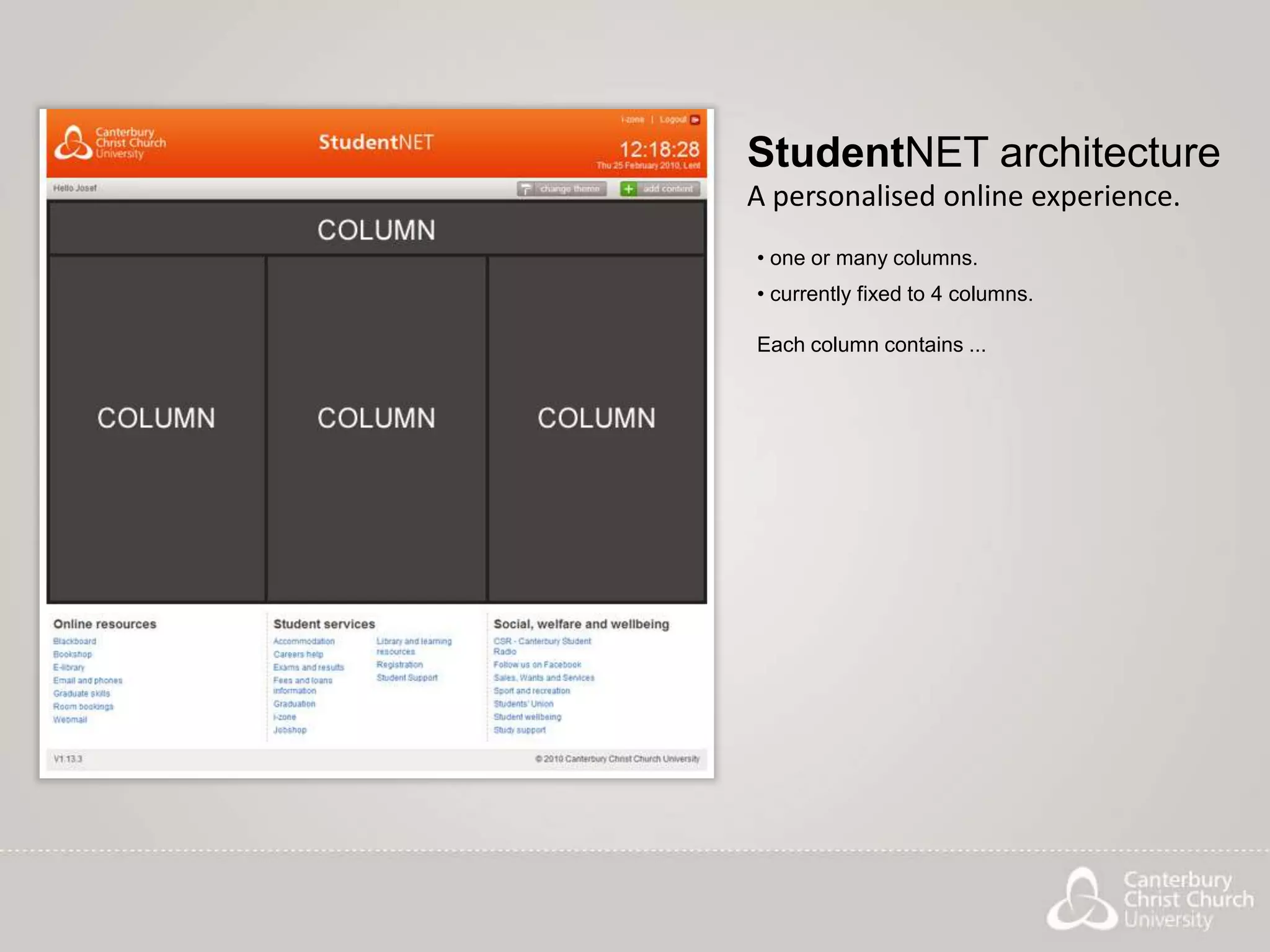Open the Students' Union link

(523, 704)
